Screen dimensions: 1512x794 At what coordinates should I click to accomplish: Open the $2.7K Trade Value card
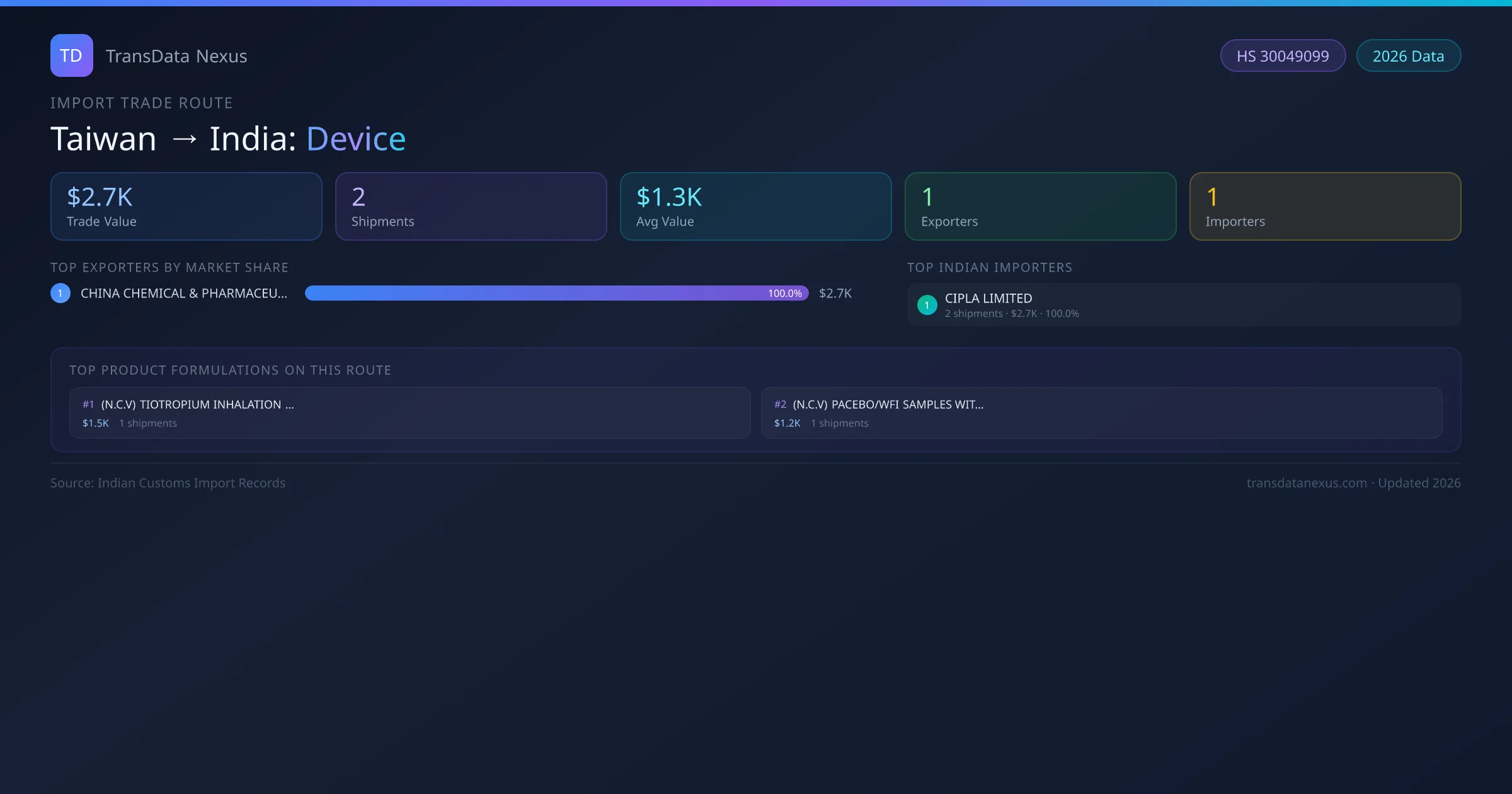pos(186,207)
